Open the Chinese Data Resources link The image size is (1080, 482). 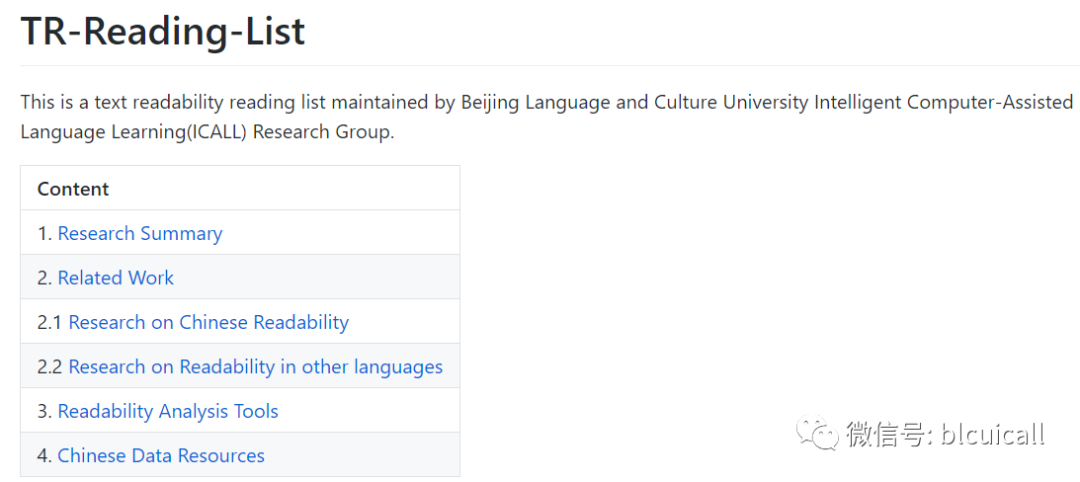[161, 456]
